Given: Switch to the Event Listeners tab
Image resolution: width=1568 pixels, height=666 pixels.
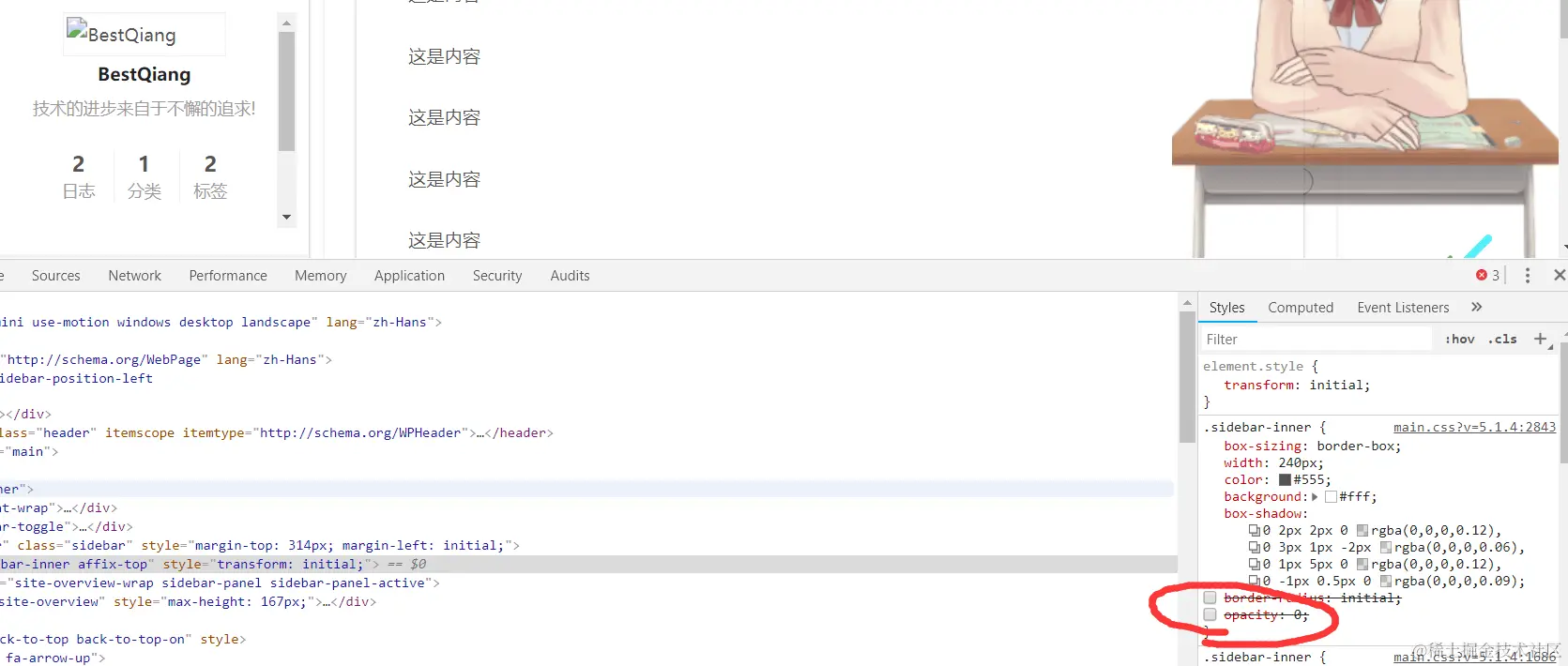Looking at the screenshot, I should pyautogui.click(x=1403, y=307).
